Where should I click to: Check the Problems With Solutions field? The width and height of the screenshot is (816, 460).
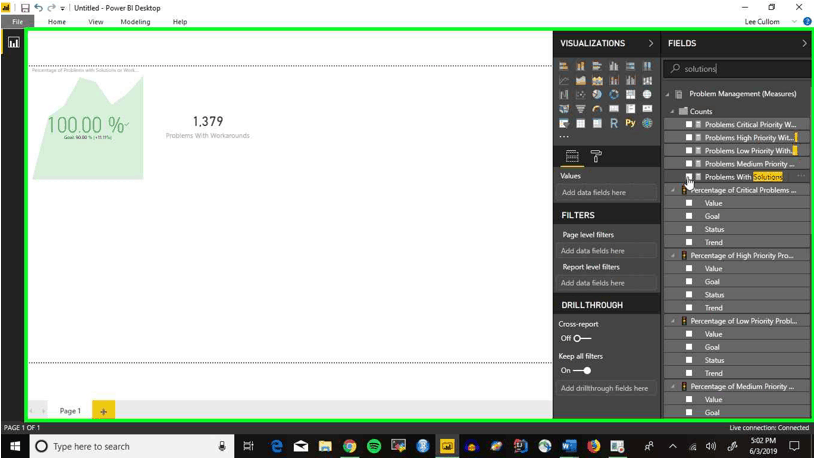pos(689,176)
